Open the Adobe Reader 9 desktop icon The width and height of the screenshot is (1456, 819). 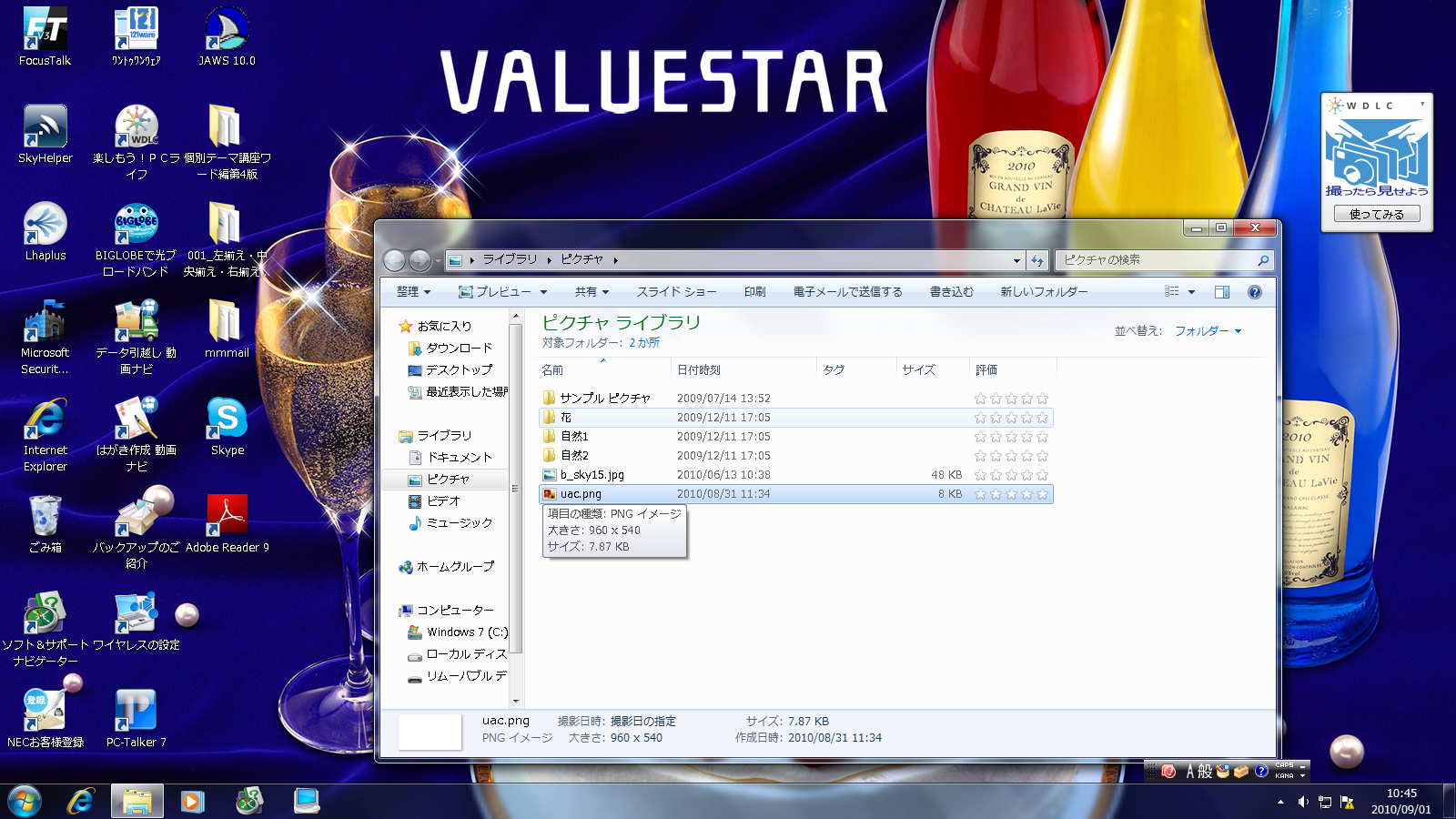click(x=227, y=523)
